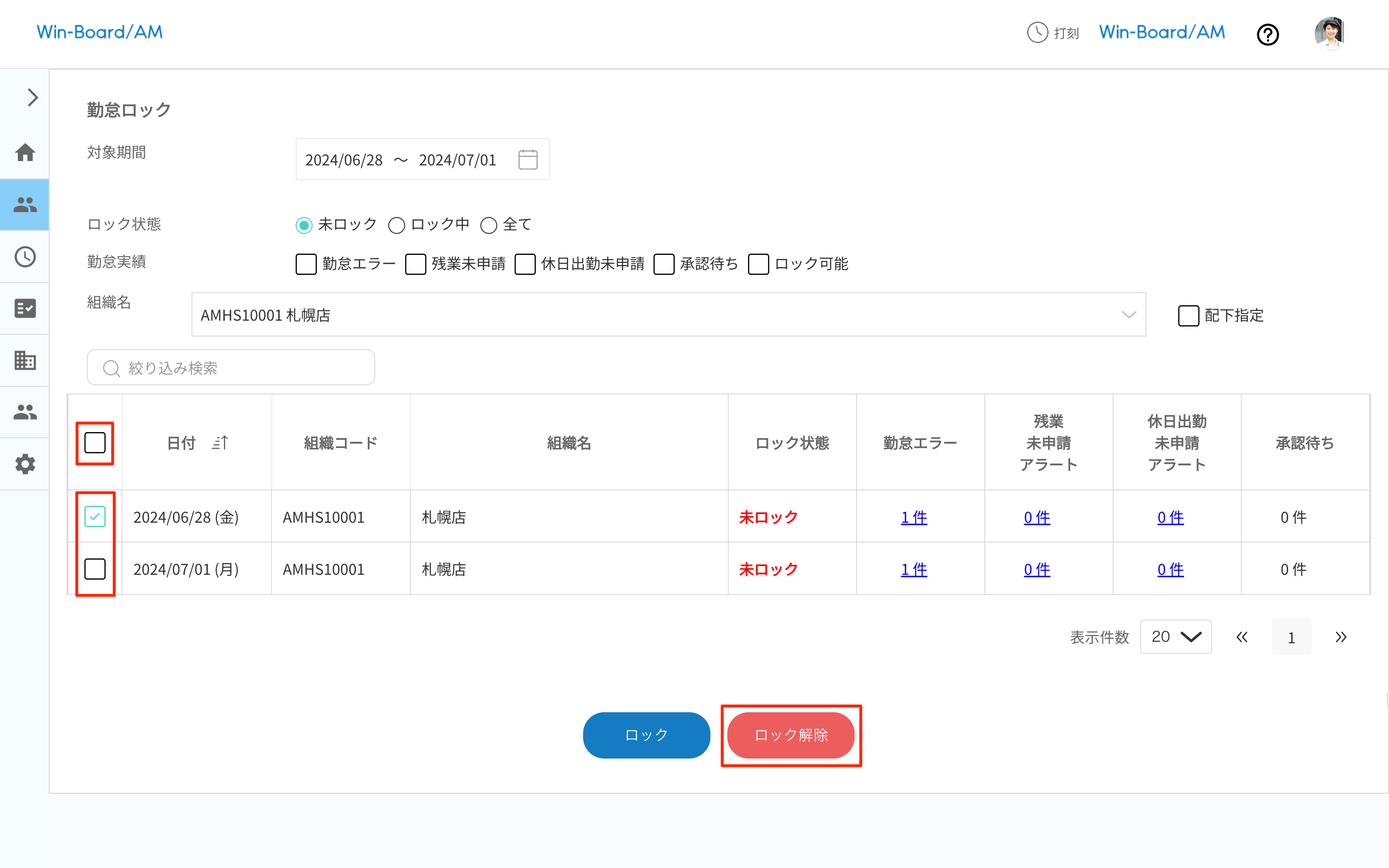Open the clock icon in the sidebar
This screenshot has width=1389, height=868.
click(25, 257)
